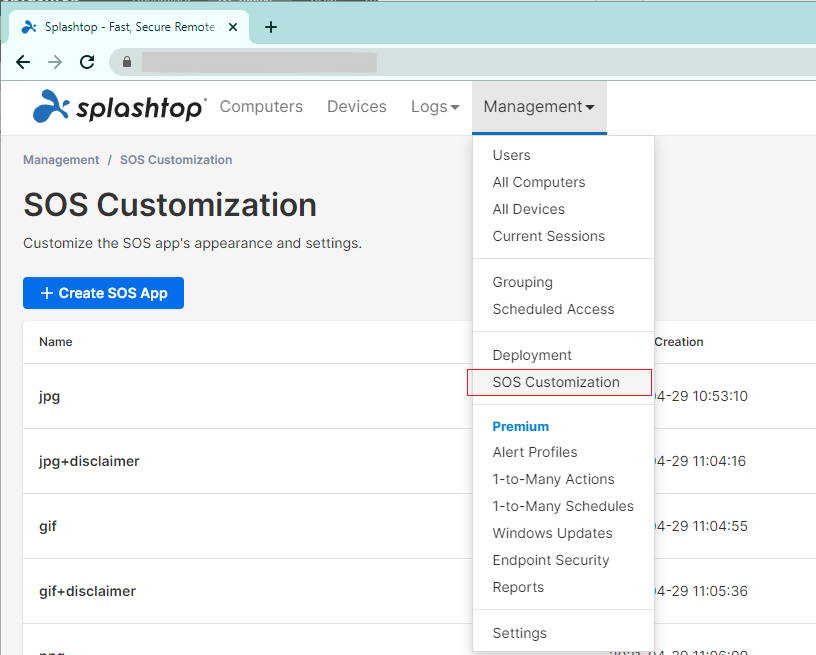Open a new browser tab
The width and height of the screenshot is (816, 655).
point(271,27)
